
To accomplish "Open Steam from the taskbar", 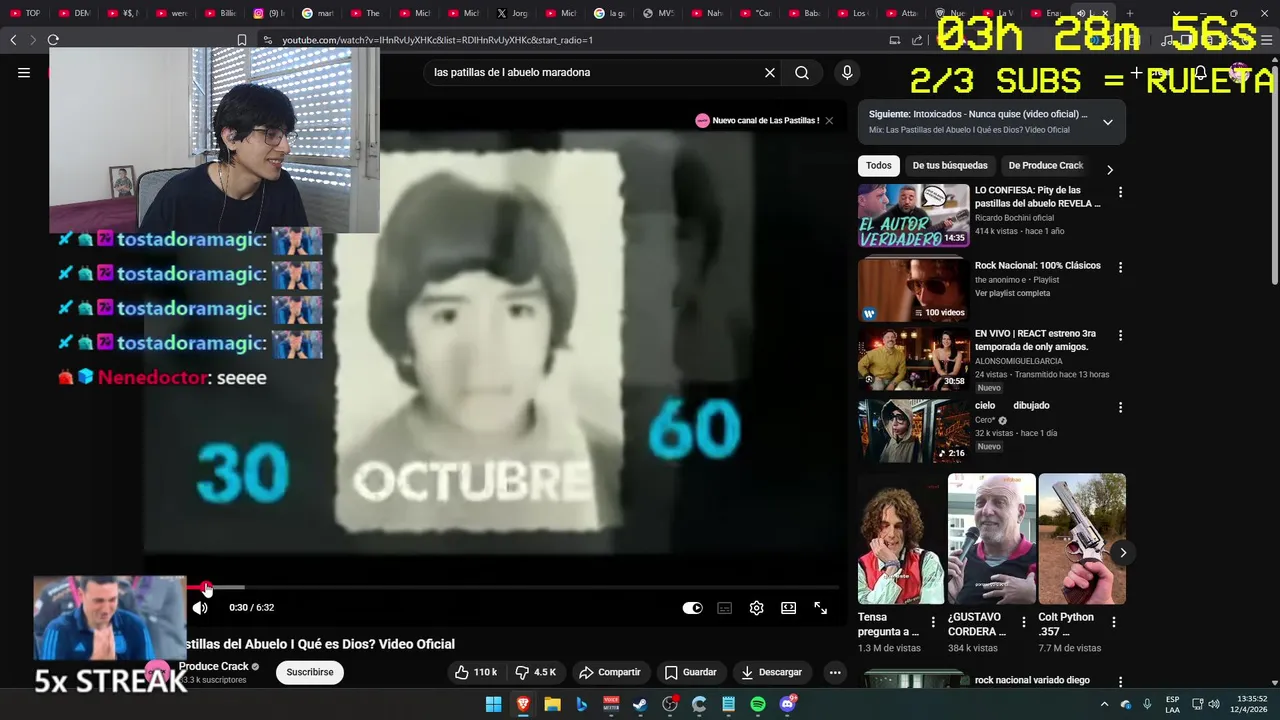I will [x=640, y=704].
